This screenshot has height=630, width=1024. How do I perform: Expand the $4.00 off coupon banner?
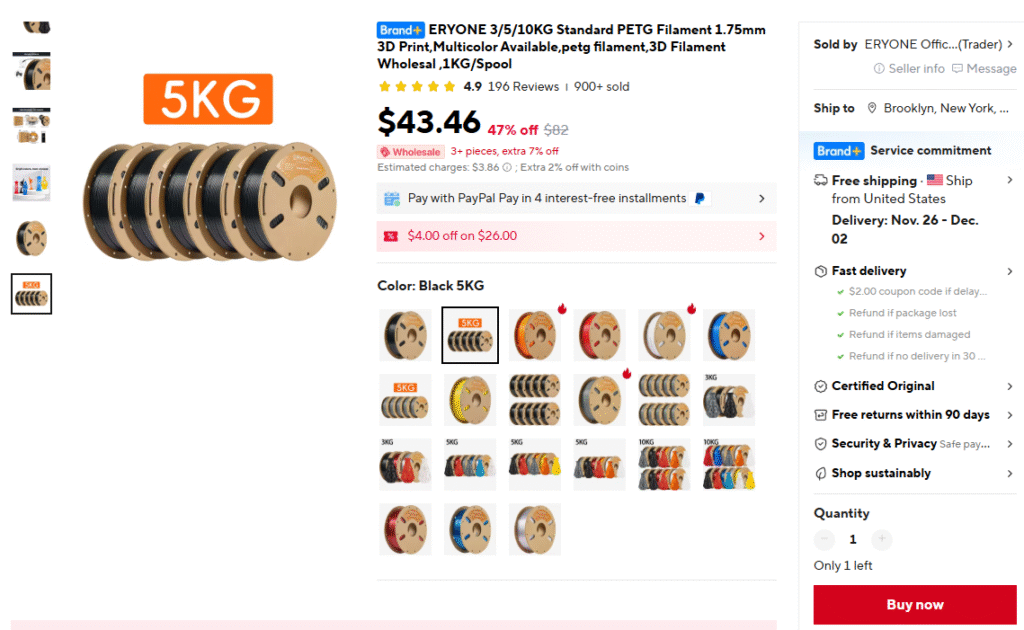pyautogui.click(x=576, y=236)
